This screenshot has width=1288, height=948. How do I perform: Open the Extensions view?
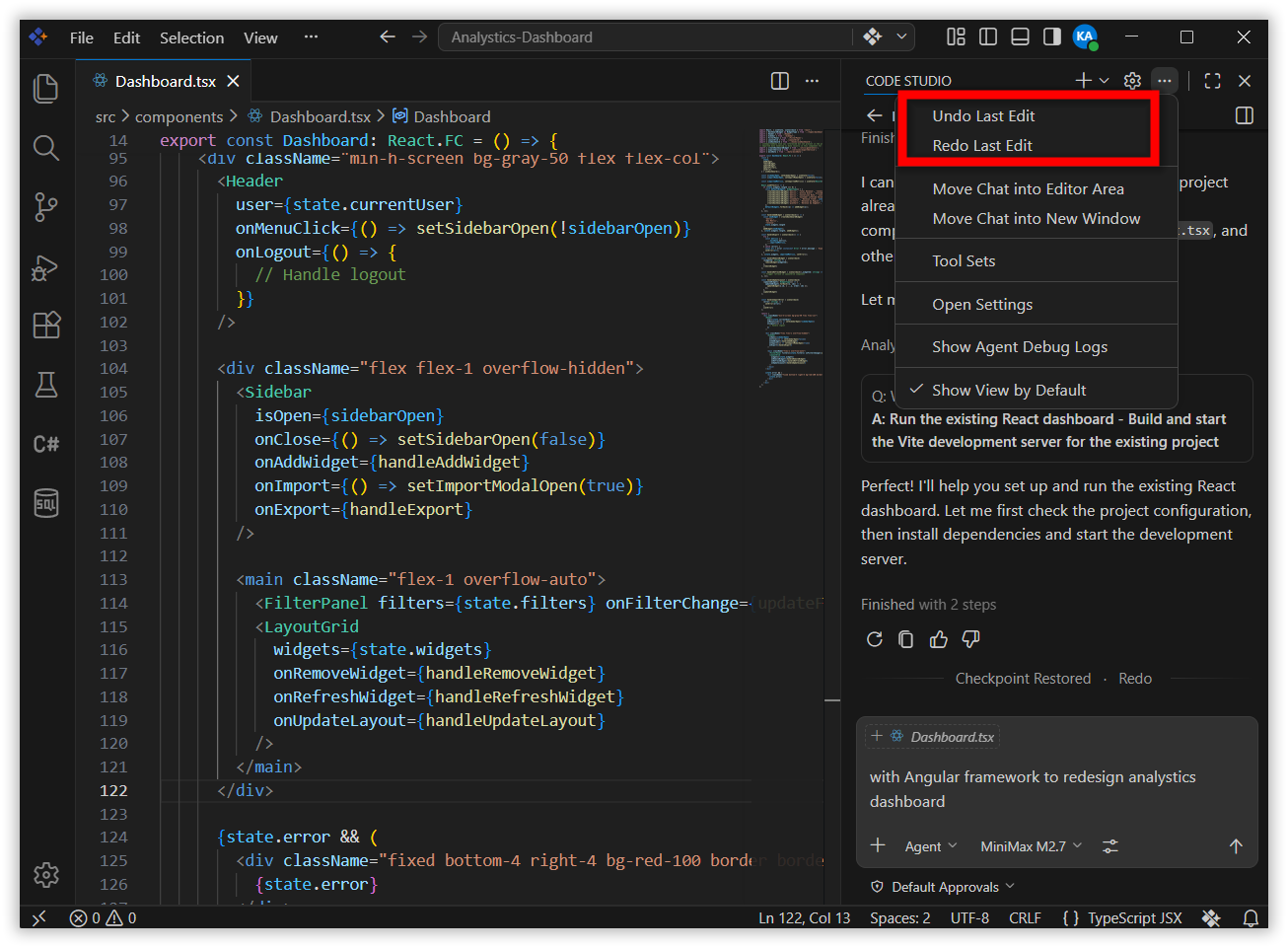pos(46,325)
